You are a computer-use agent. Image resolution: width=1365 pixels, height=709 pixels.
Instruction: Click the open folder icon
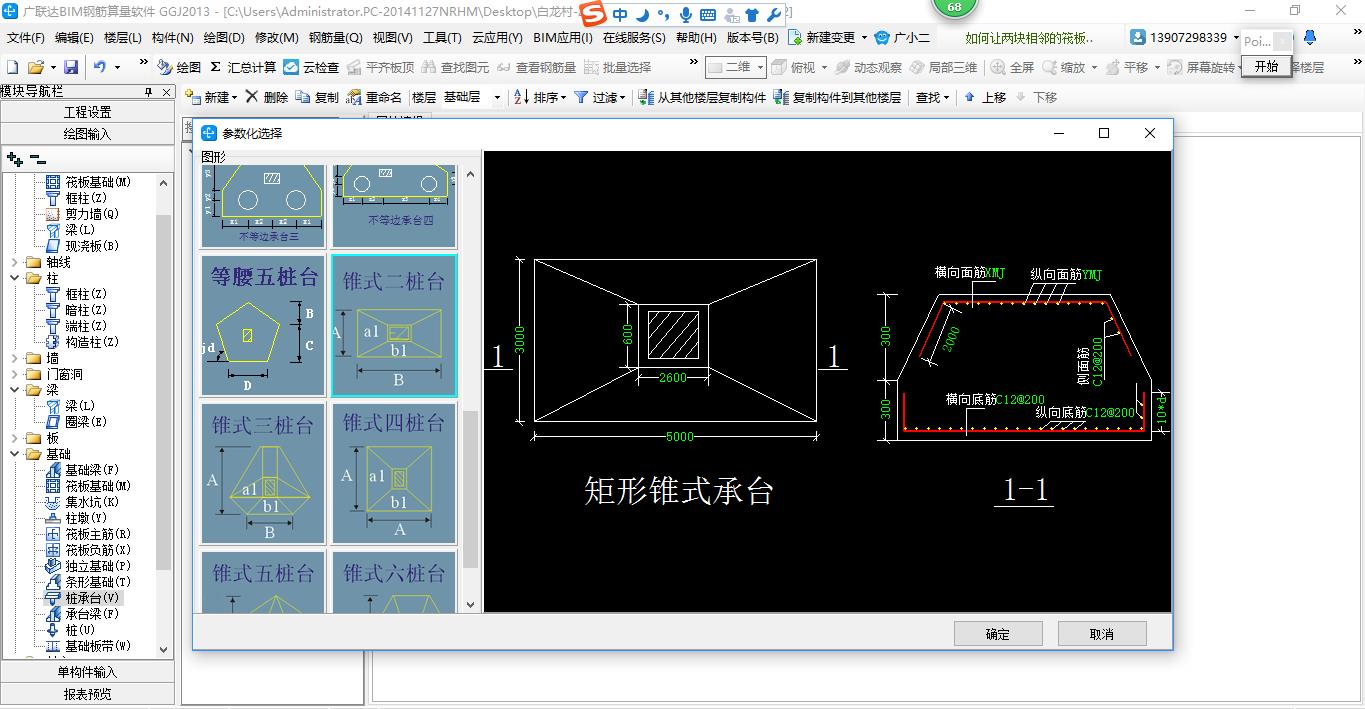click(35, 67)
